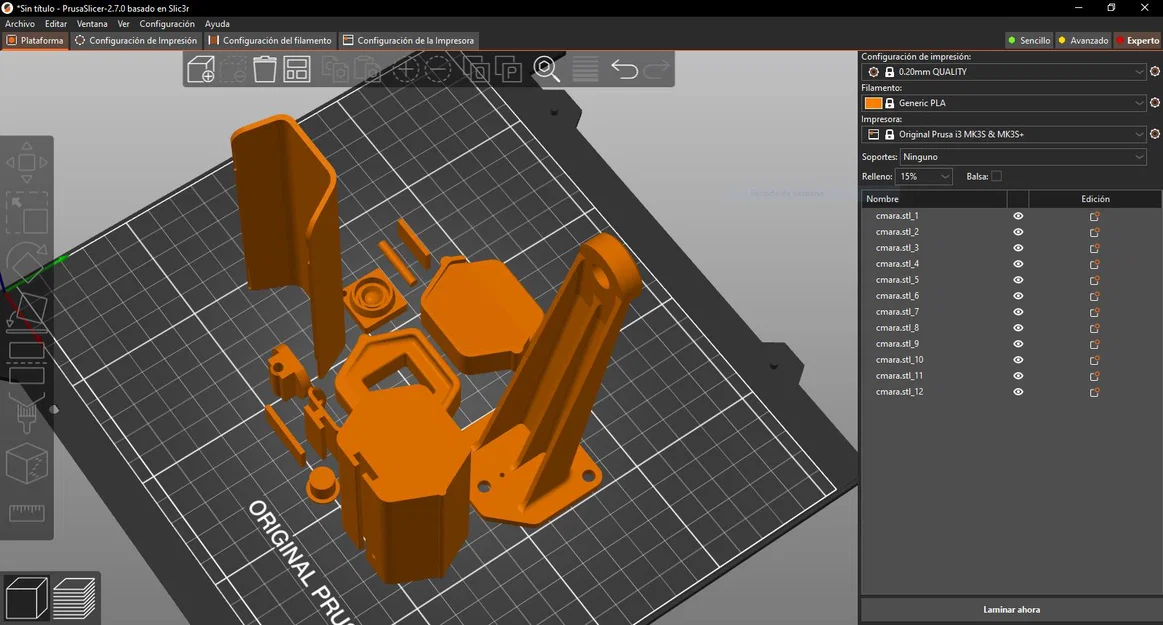Open the Original Prusa i3 printer dropdown

[1139, 134]
